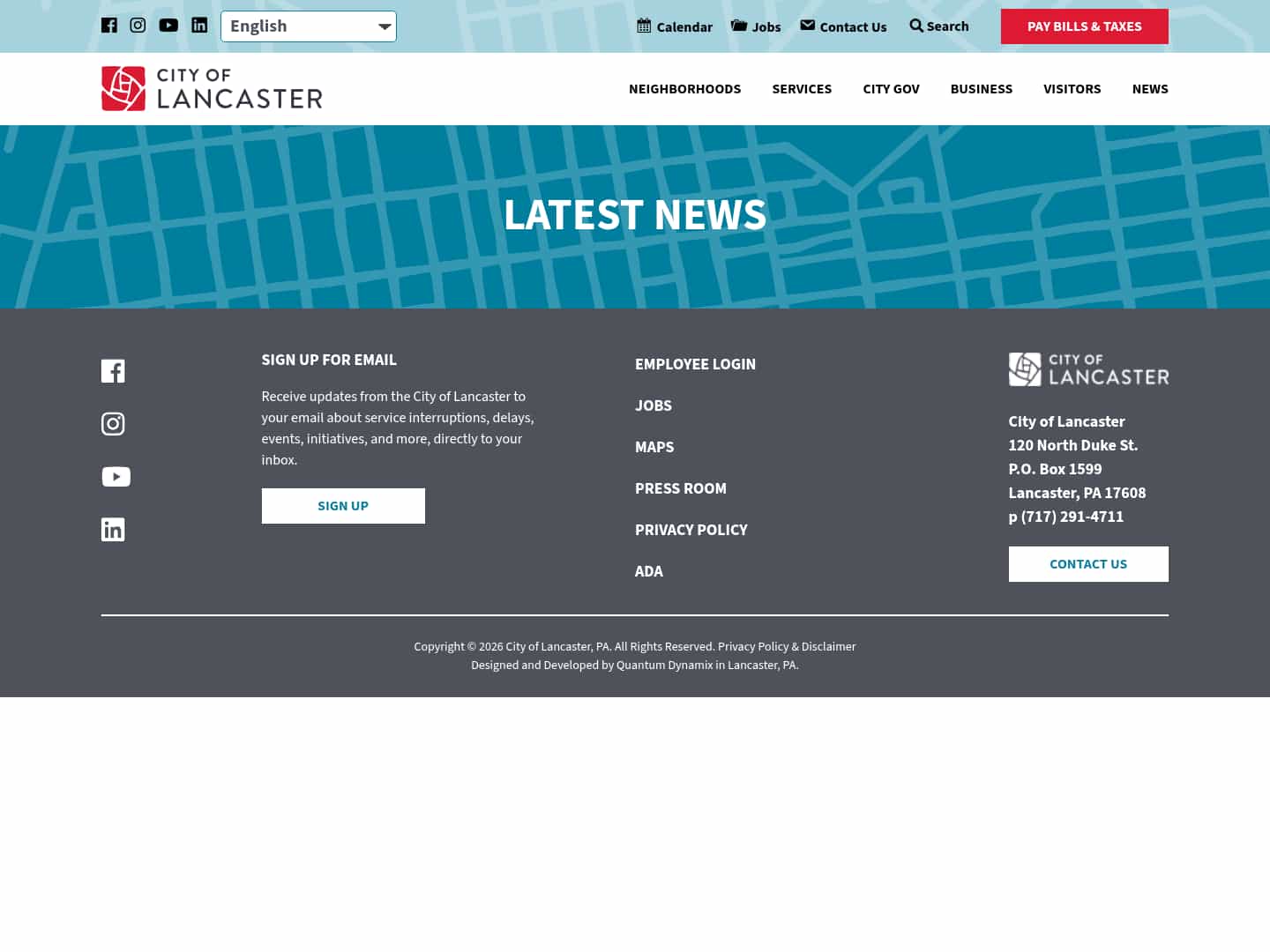Click the footer YouTube icon
The image size is (1270, 952).
116,476
